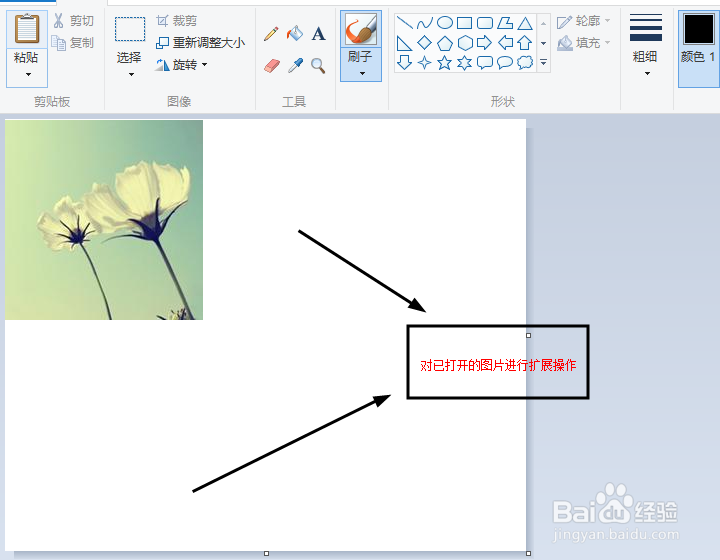Image resolution: width=720 pixels, height=560 pixels.
Task: Click Resize (重新调整大小) button
Action: pos(201,43)
